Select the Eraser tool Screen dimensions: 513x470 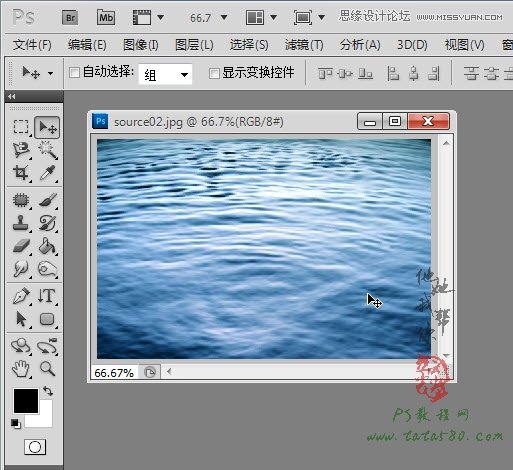pos(21,246)
